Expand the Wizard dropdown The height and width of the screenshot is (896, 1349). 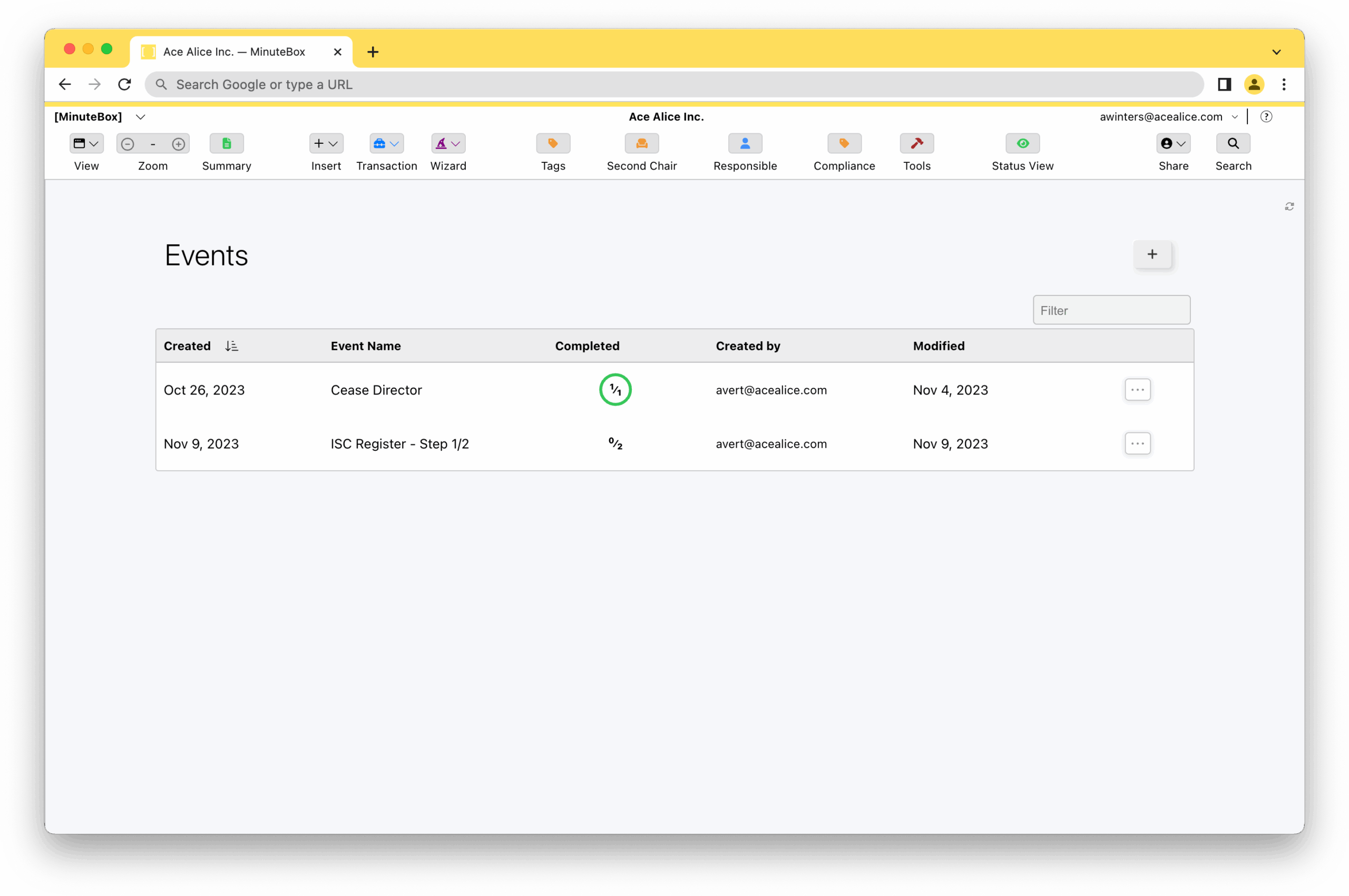447,143
